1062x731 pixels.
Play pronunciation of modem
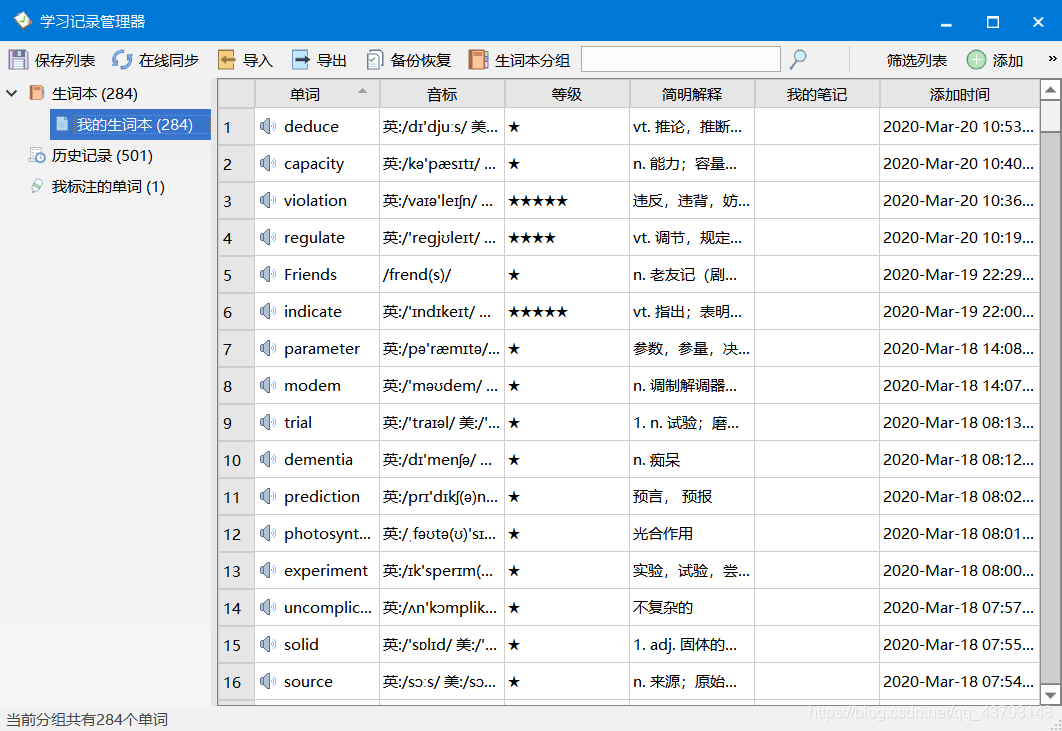click(268, 385)
